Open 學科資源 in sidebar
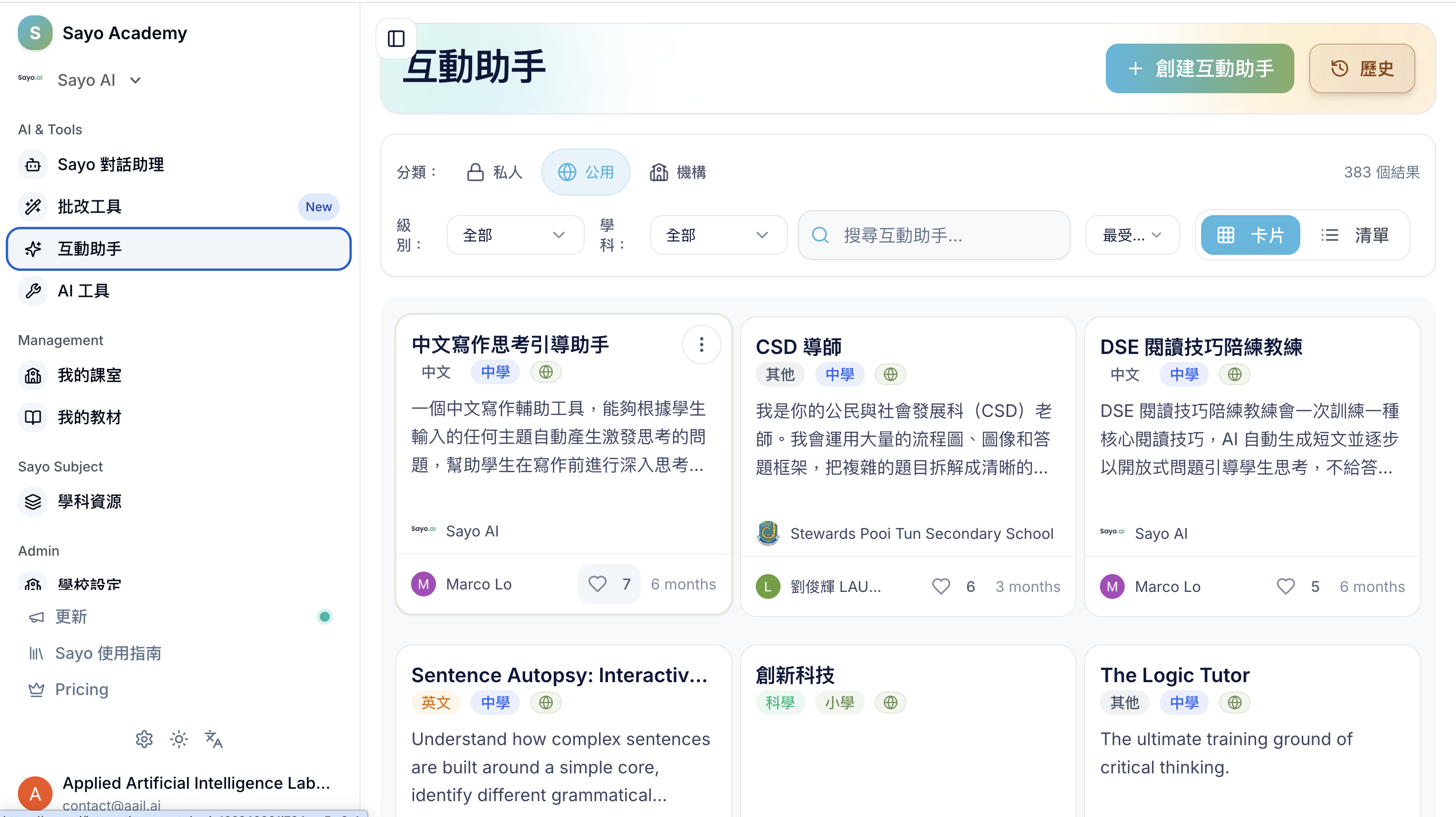 (x=179, y=502)
